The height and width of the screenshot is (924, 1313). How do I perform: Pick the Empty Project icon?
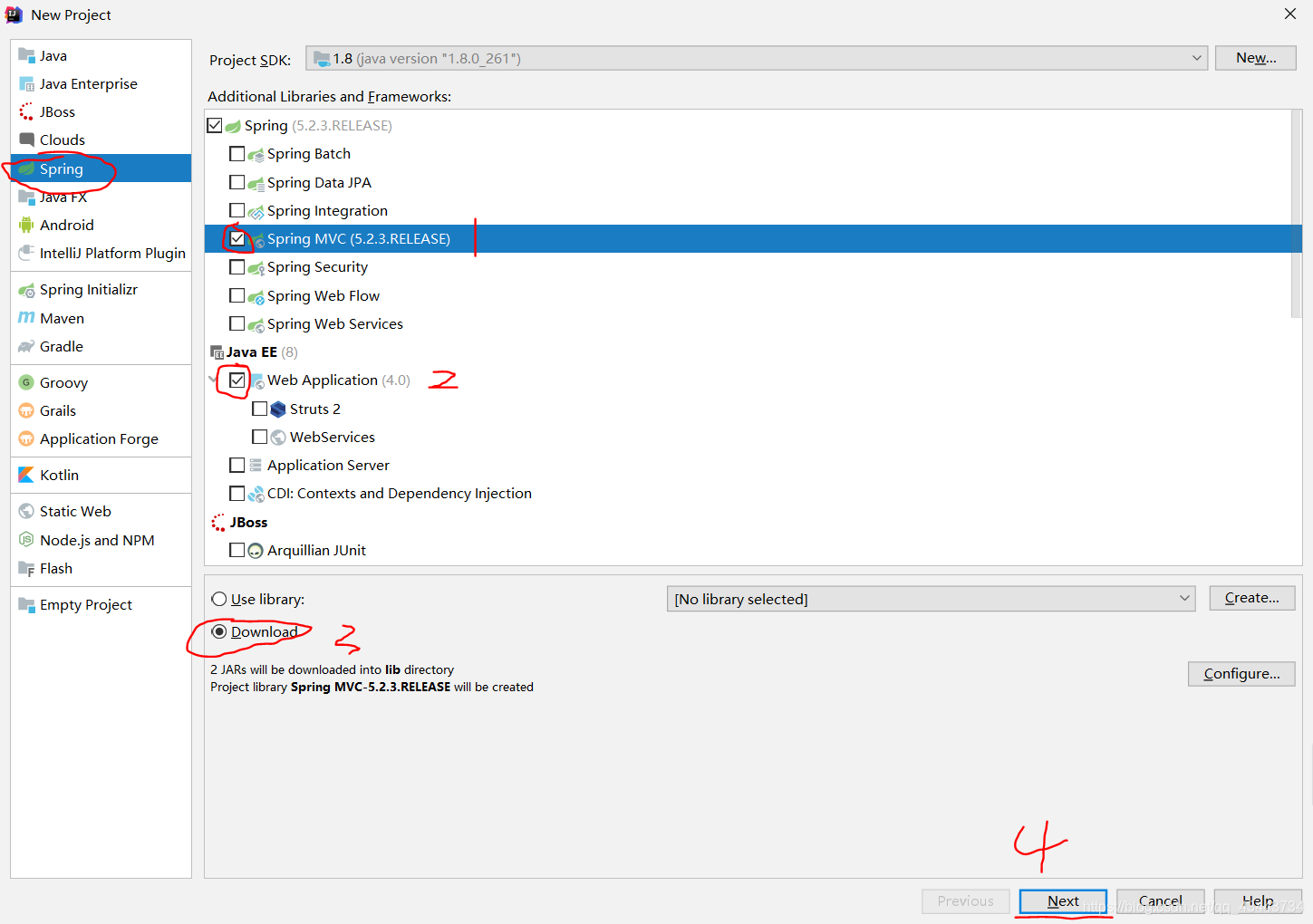26,604
